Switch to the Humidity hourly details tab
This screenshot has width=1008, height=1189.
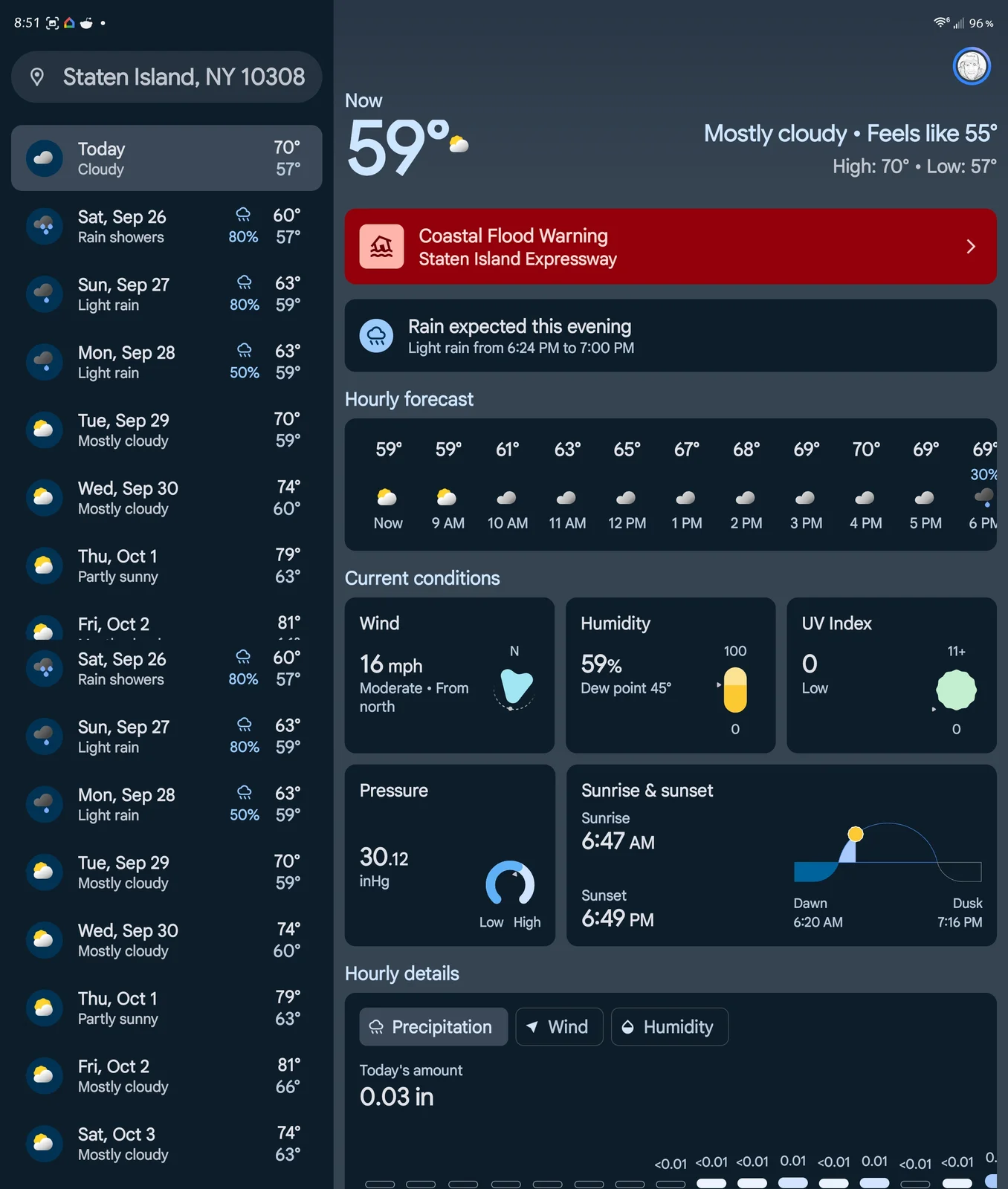[670, 1027]
